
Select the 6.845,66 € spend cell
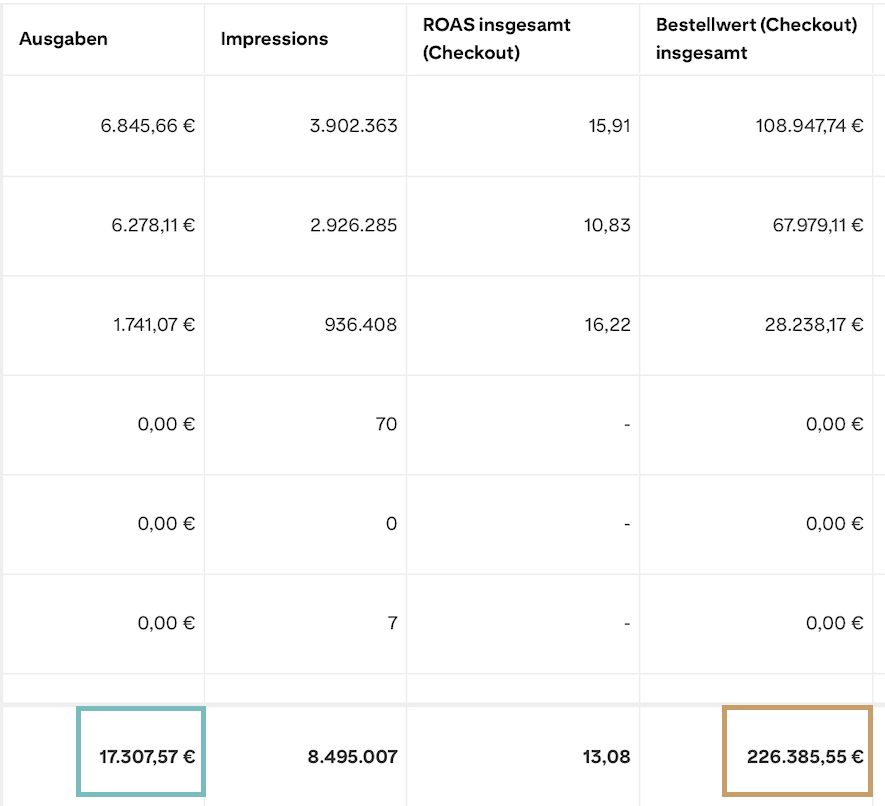pyautogui.click(x=148, y=126)
